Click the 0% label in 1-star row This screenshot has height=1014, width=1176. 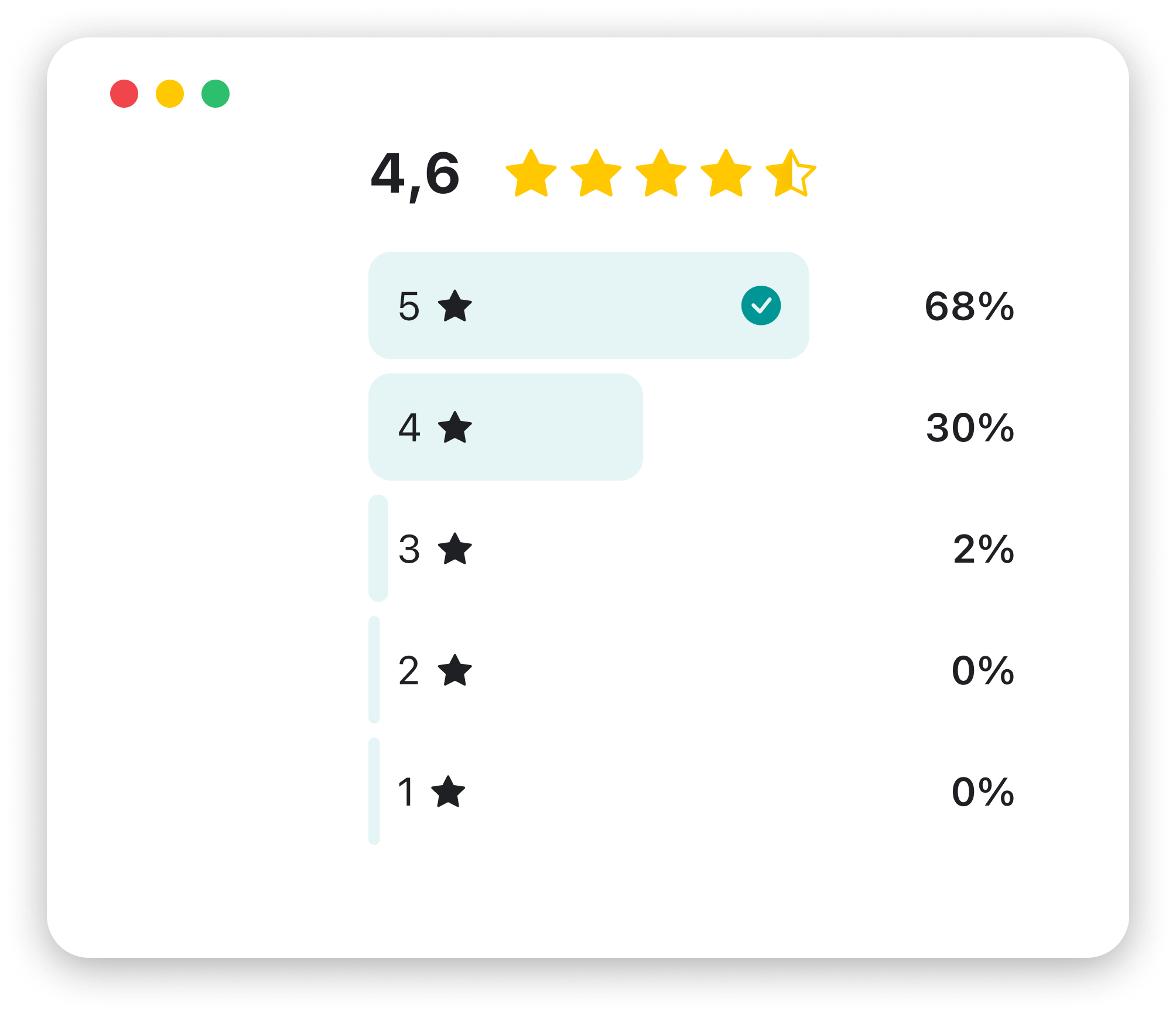point(983,792)
